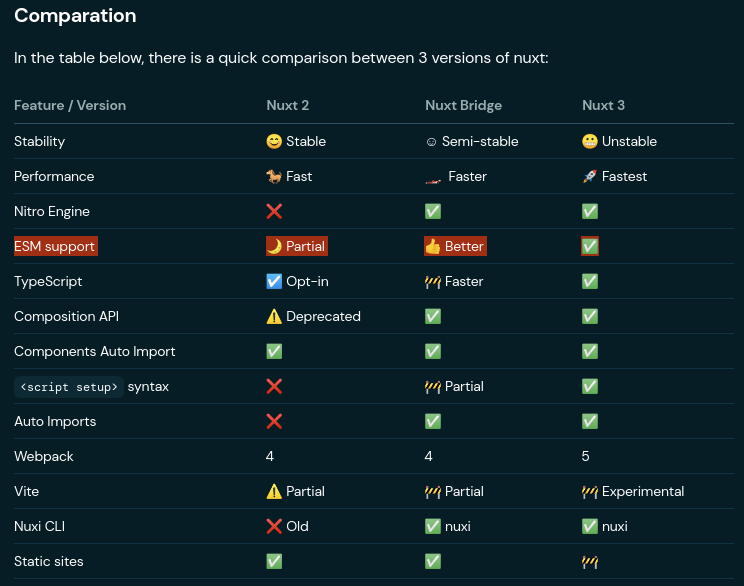The width and height of the screenshot is (744, 586).
Task: Click the red cross next to Old
Action: coord(274,526)
